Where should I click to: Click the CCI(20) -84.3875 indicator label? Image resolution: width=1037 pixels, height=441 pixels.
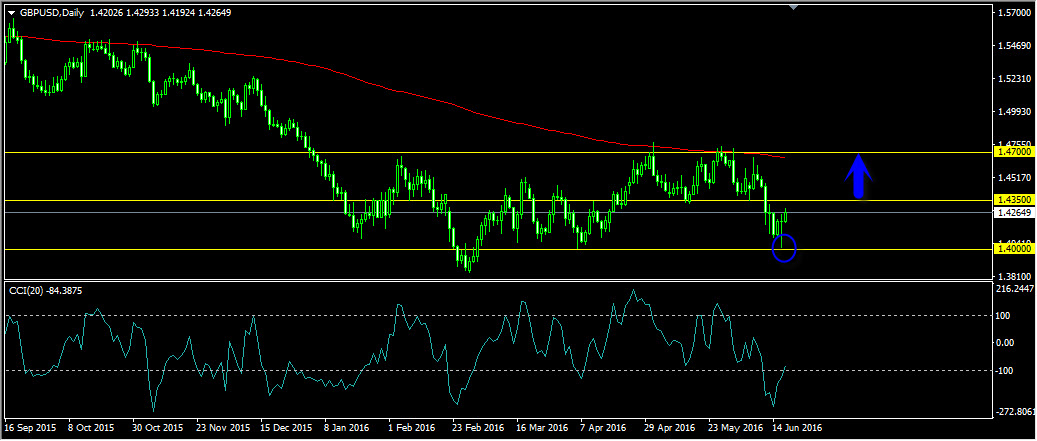tap(45, 290)
